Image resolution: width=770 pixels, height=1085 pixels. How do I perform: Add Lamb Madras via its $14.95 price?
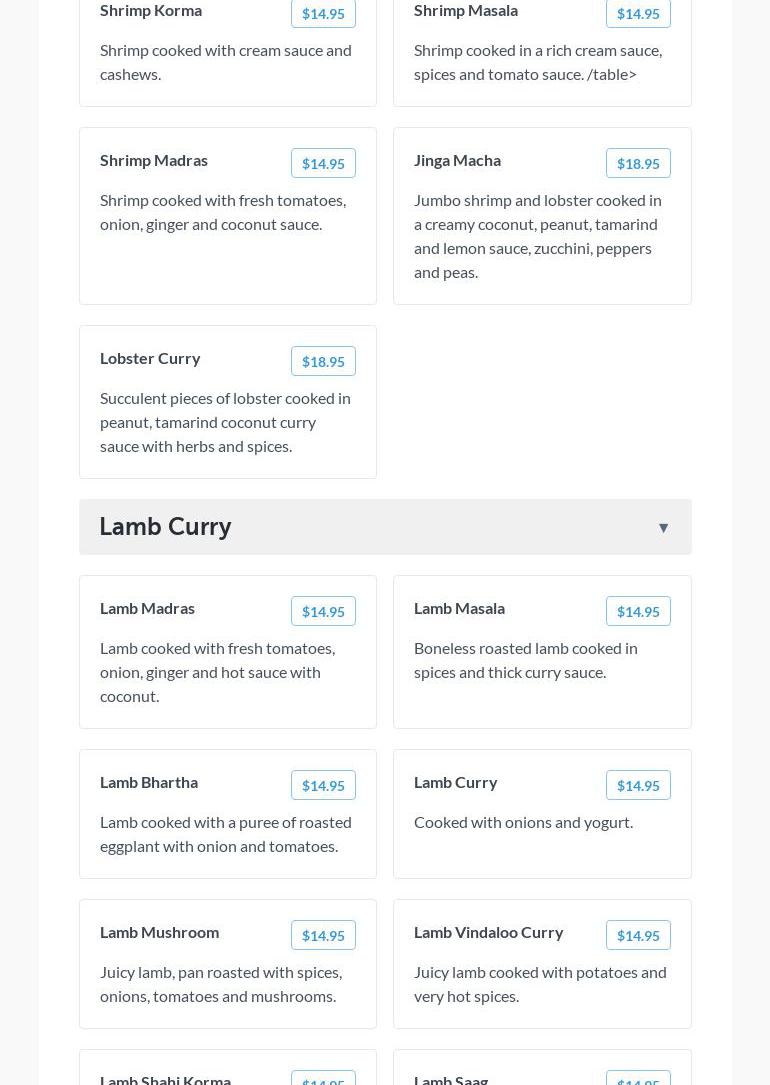point(323,612)
